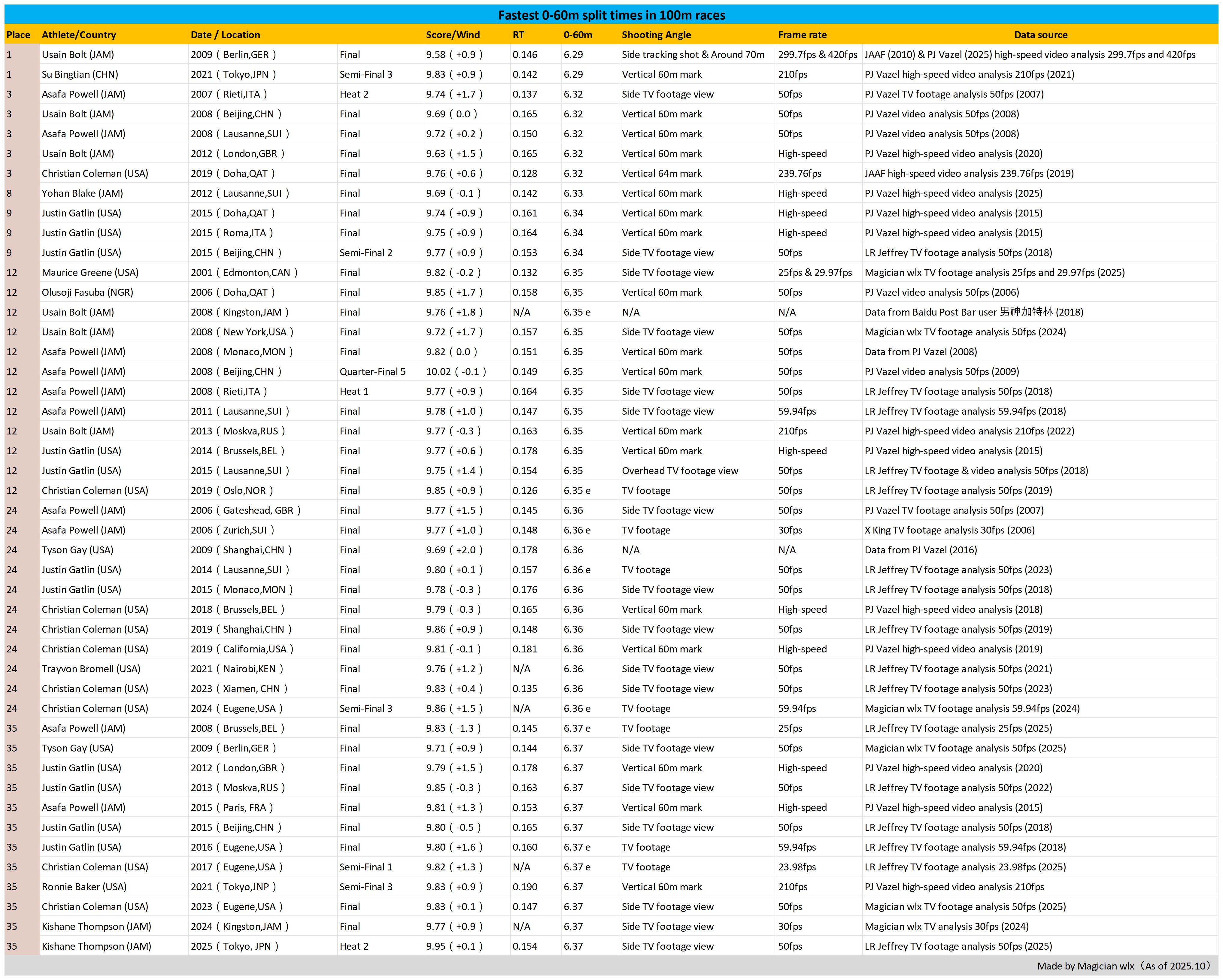
Task: Click the table title about fastest 0-60m splits
Action: [x=611, y=15]
